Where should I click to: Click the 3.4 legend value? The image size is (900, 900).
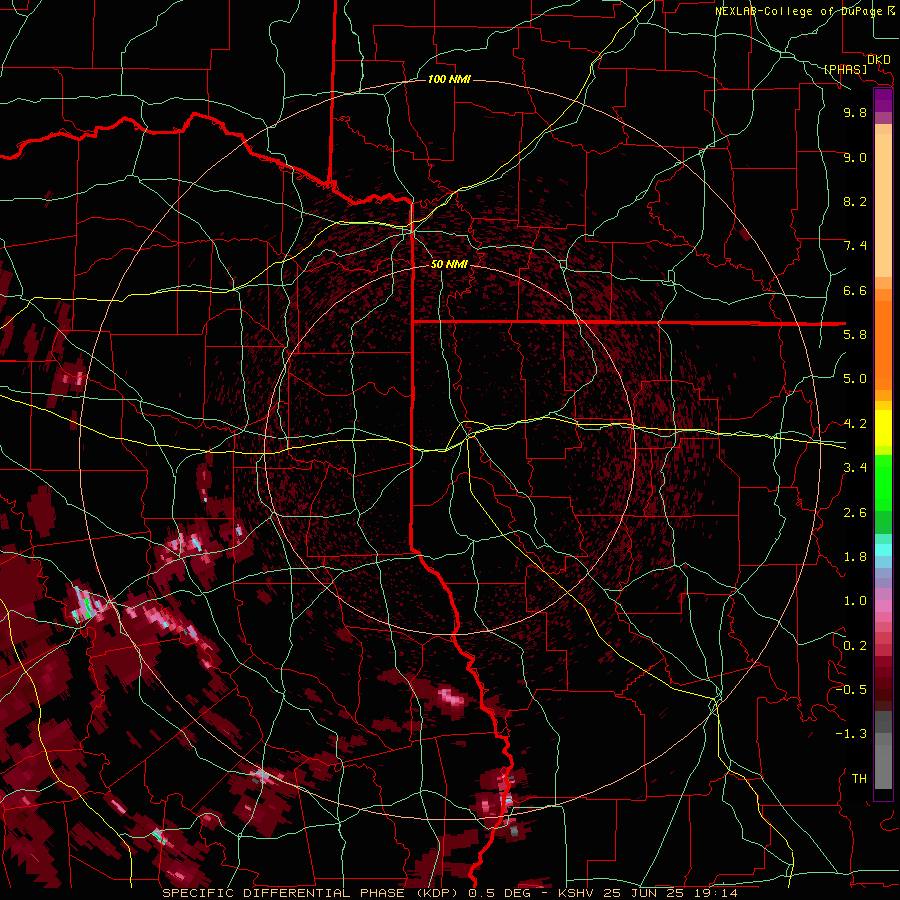point(855,468)
